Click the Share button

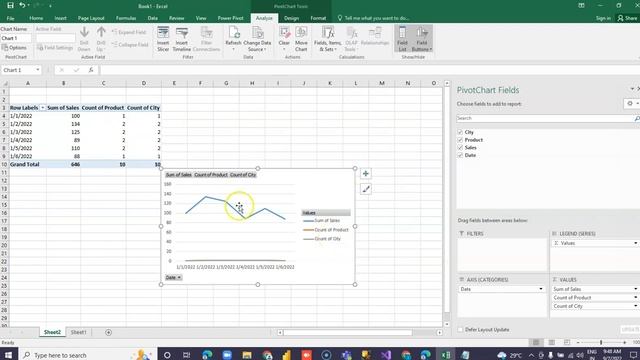[x=627, y=18]
